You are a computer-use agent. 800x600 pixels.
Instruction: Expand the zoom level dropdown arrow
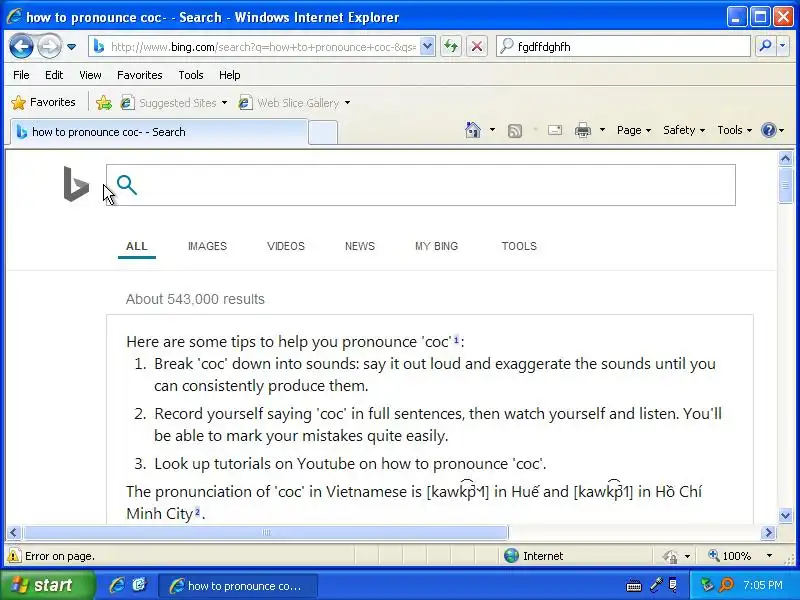769,556
